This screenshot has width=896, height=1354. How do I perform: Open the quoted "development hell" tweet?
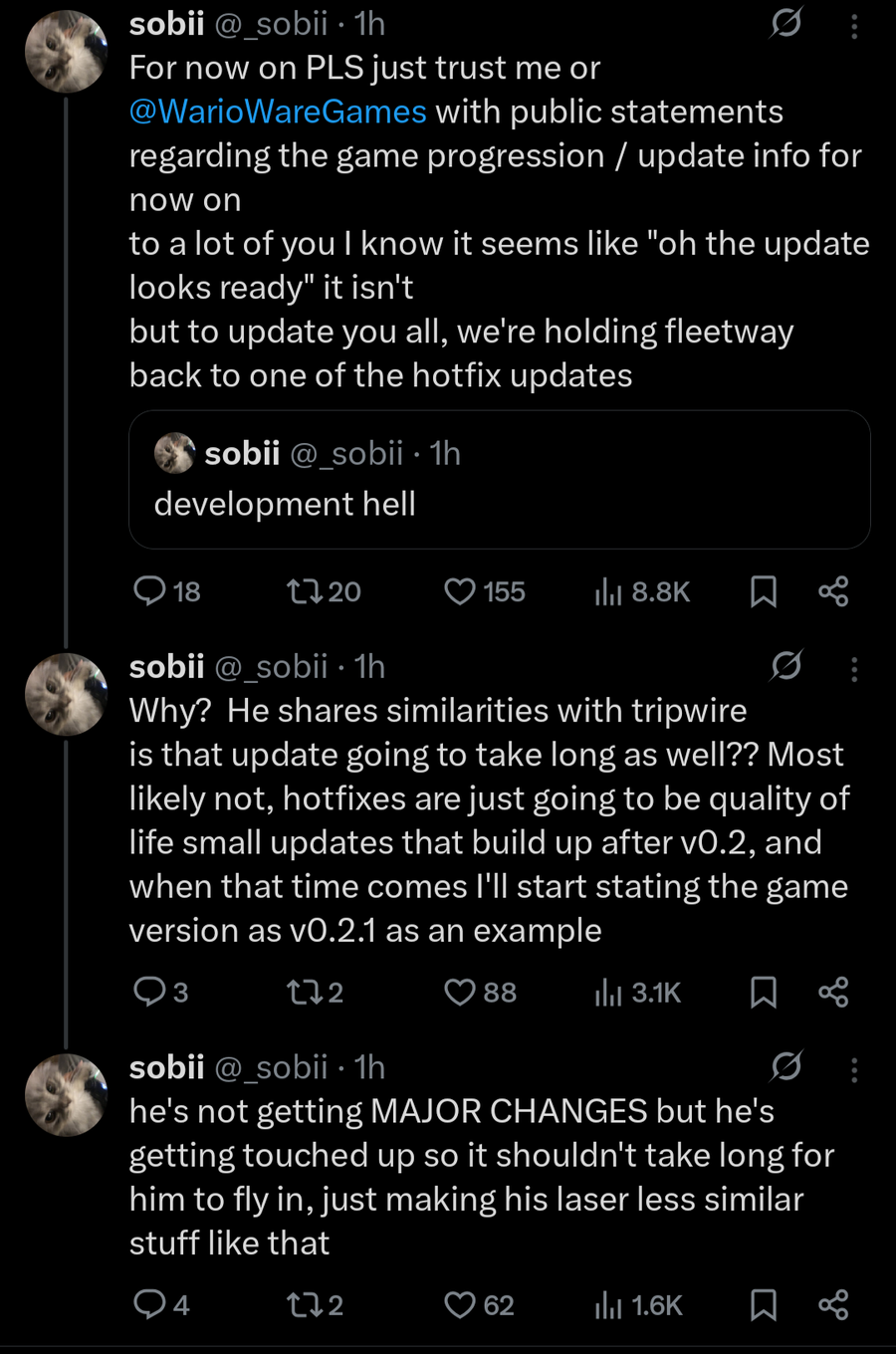(x=500, y=480)
